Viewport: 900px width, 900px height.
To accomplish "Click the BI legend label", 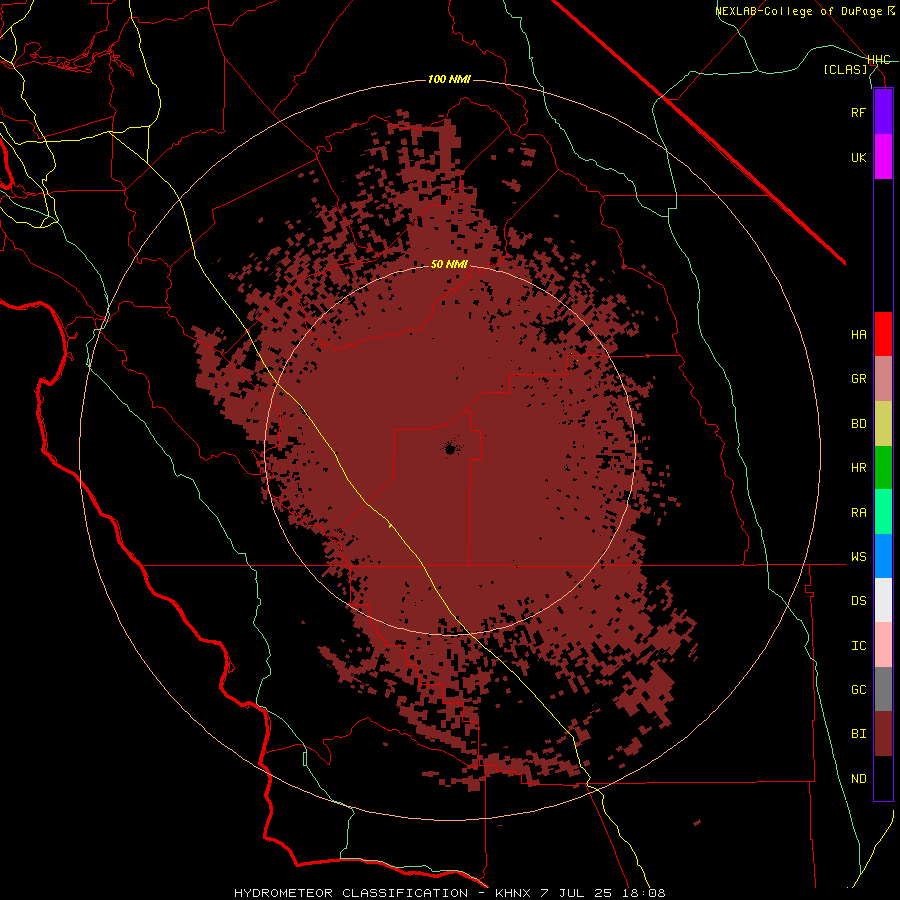I will [x=858, y=734].
